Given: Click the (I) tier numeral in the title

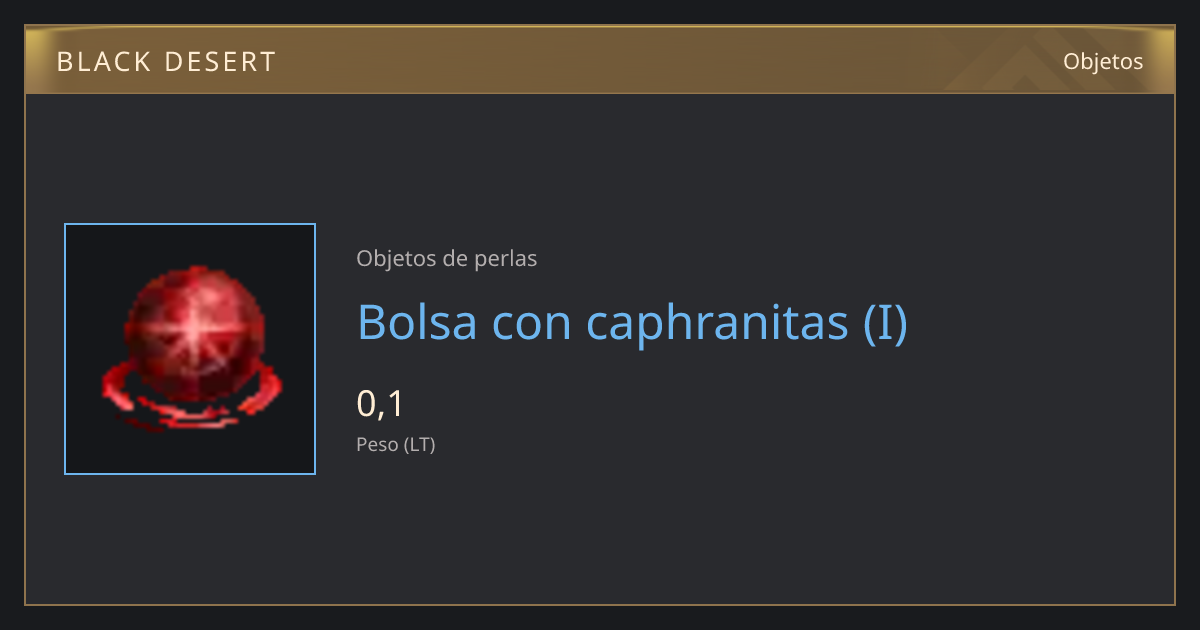Looking at the screenshot, I should click(x=886, y=323).
